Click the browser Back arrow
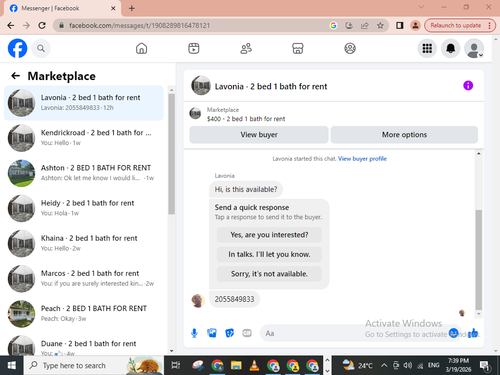This screenshot has width=500, height=375. tap(11, 25)
